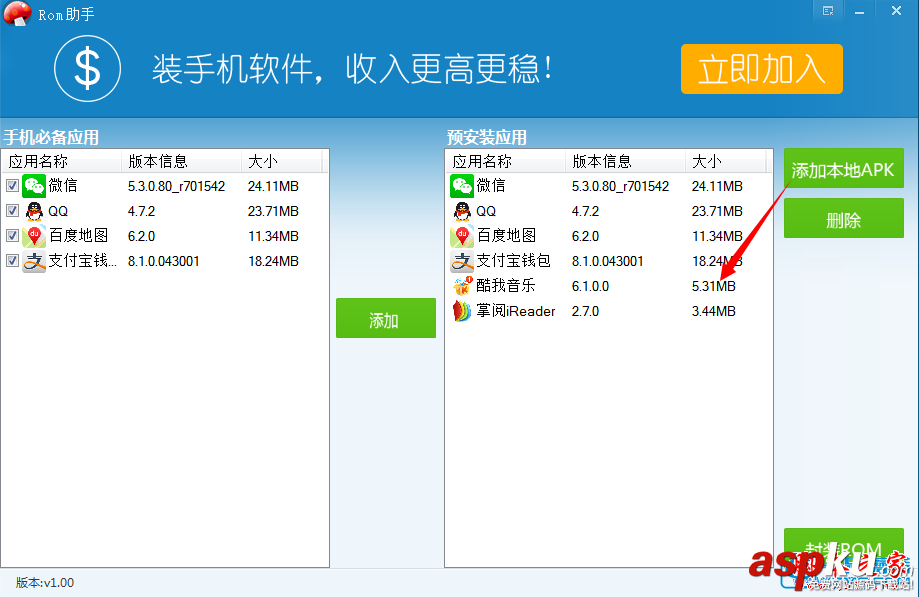Minimize the Rom助手 window
The width and height of the screenshot is (919, 597).
tap(859, 11)
